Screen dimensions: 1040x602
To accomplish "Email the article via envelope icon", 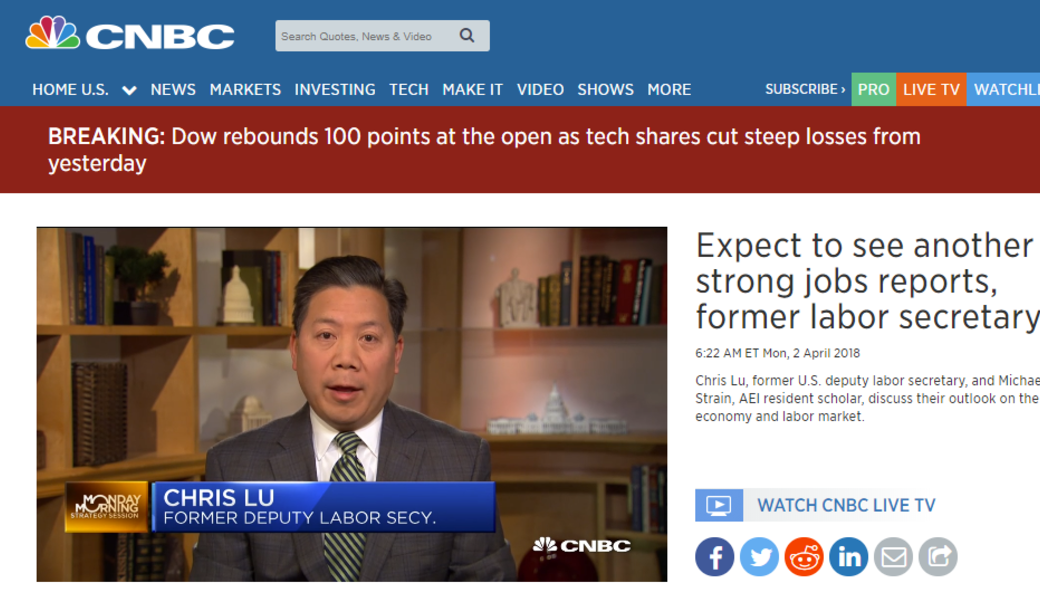I will 894,556.
